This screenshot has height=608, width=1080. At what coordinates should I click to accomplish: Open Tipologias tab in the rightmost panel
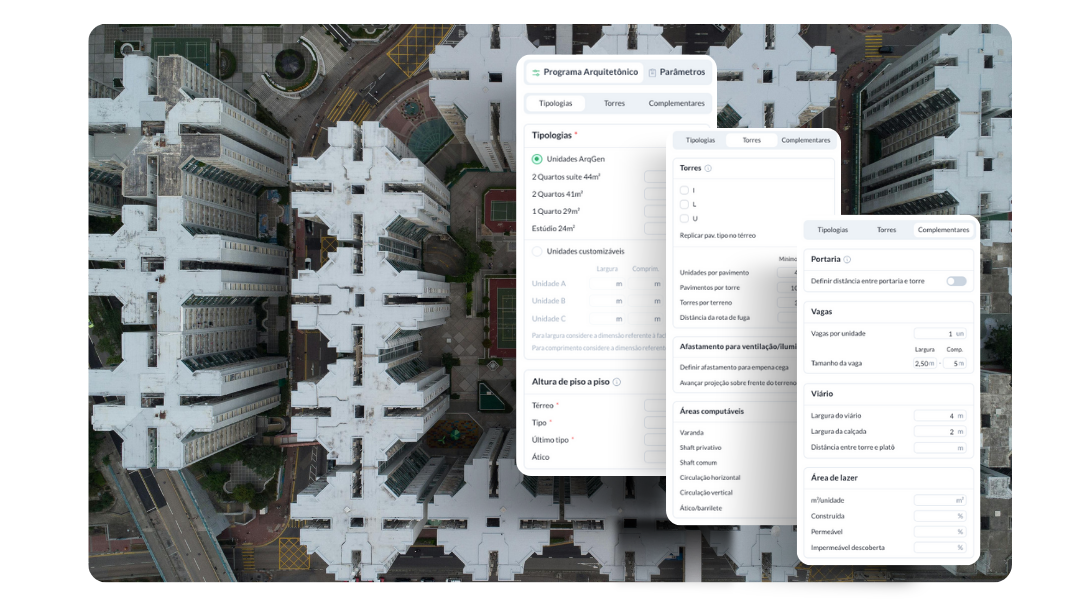point(832,230)
